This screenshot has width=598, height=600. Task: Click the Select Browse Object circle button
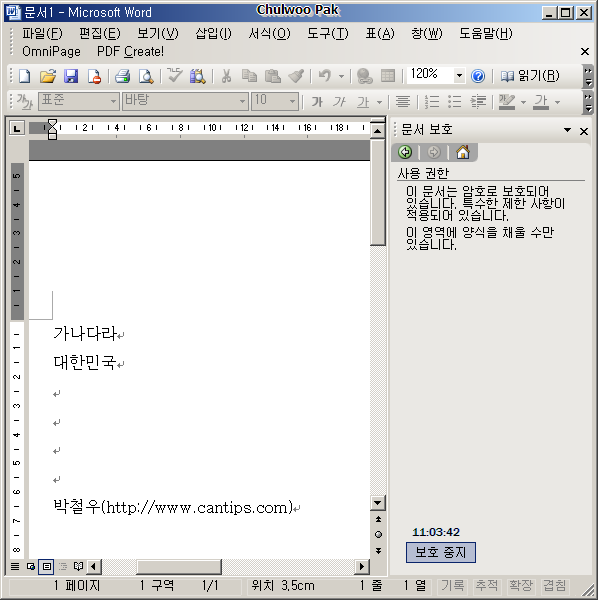[378, 535]
